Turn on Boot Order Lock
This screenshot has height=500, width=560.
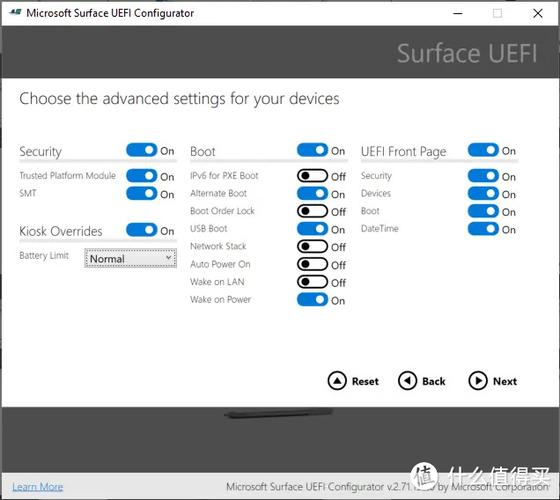(312, 211)
